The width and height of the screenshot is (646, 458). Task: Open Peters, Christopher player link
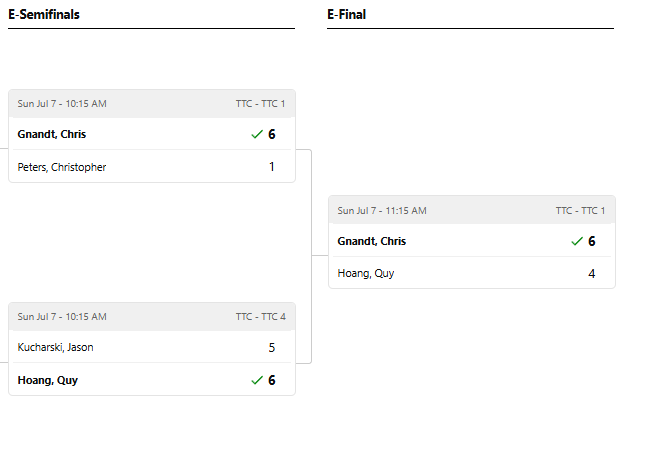coord(62,167)
